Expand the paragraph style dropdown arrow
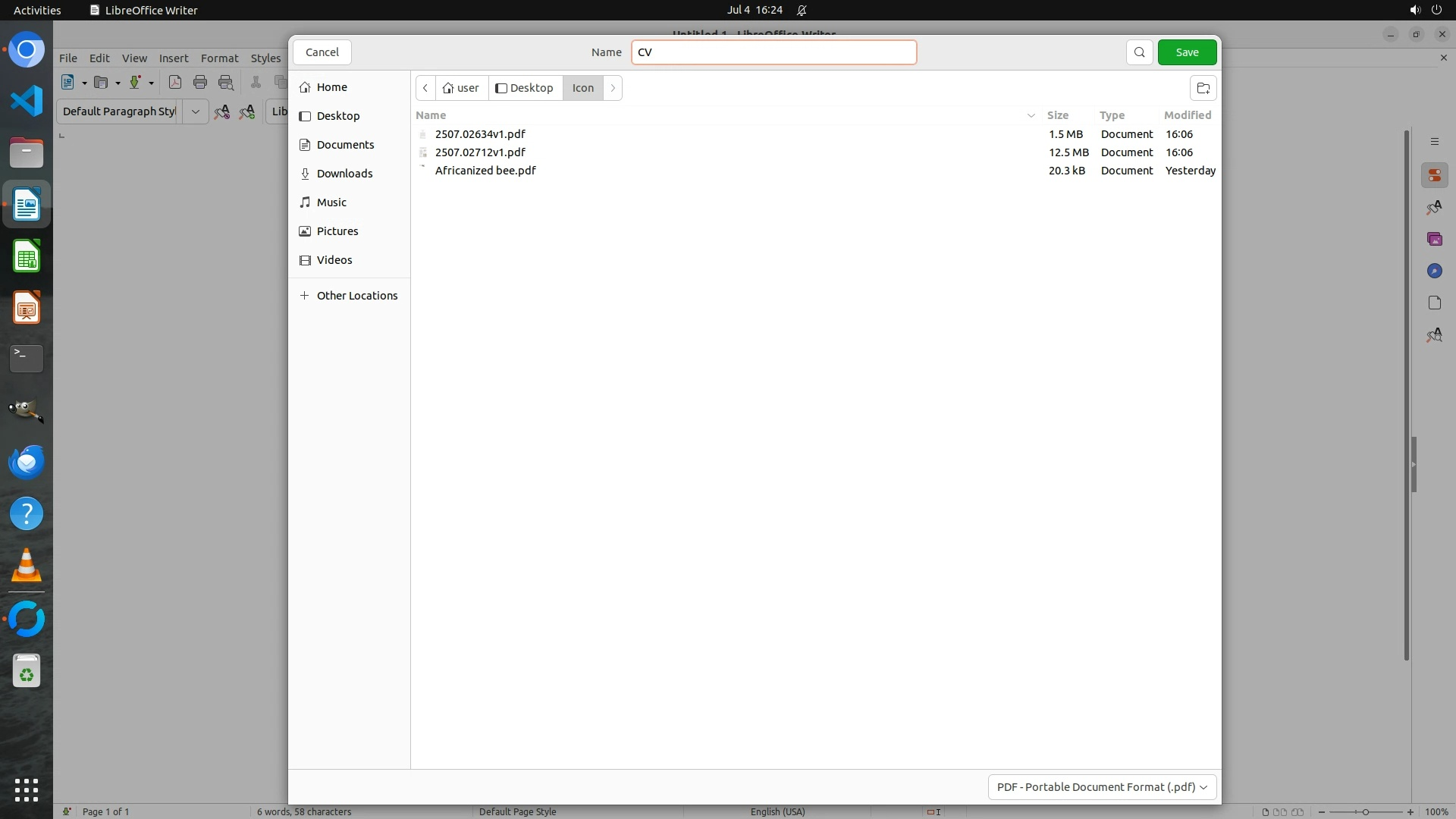 (195, 111)
